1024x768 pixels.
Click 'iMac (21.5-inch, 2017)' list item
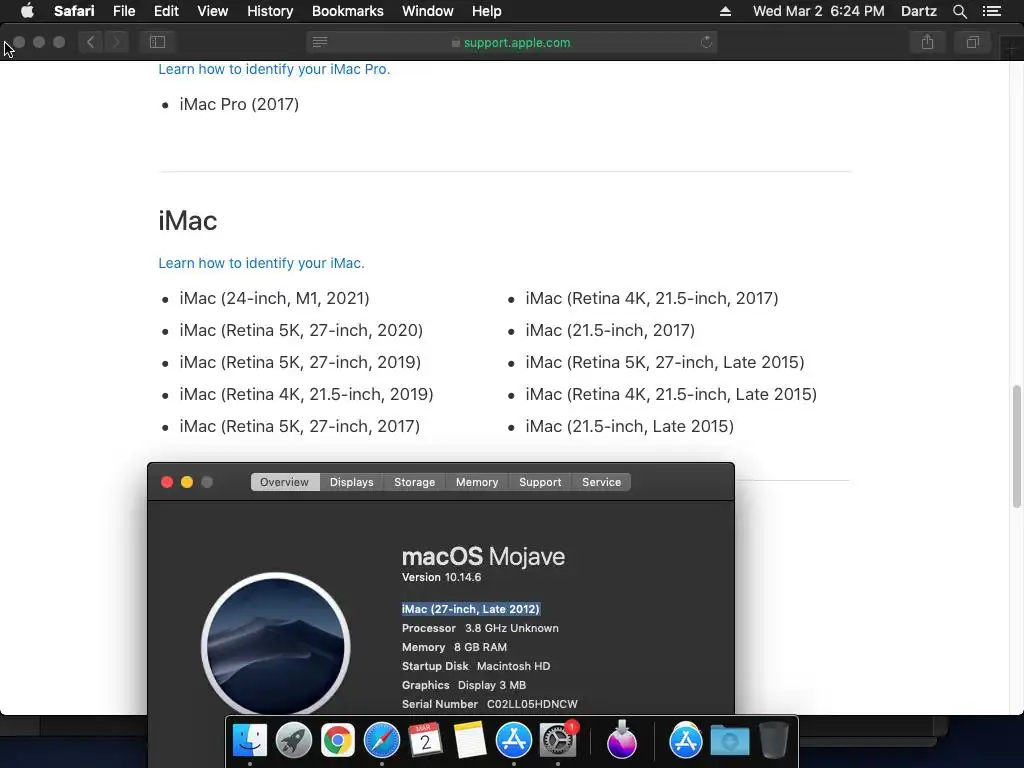point(610,330)
